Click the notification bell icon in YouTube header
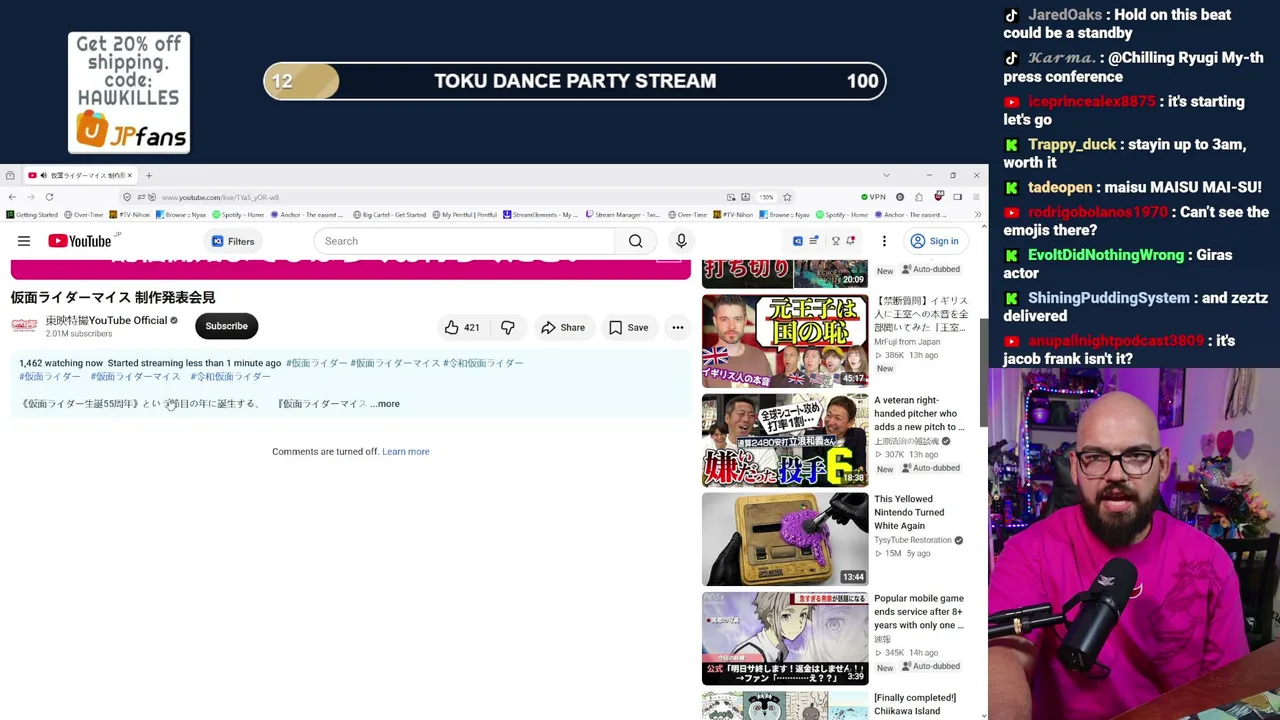 pyautogui.click(x=850, y=241)
